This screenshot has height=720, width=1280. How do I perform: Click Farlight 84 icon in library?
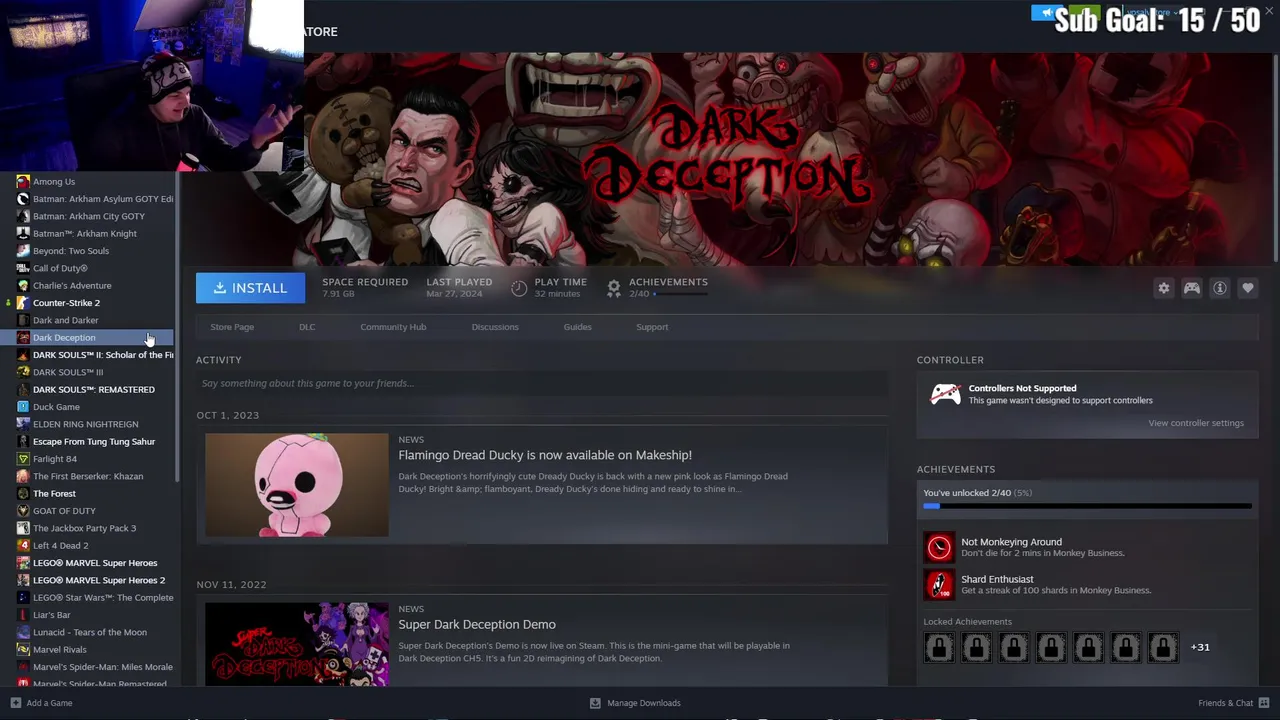[23, 459]
